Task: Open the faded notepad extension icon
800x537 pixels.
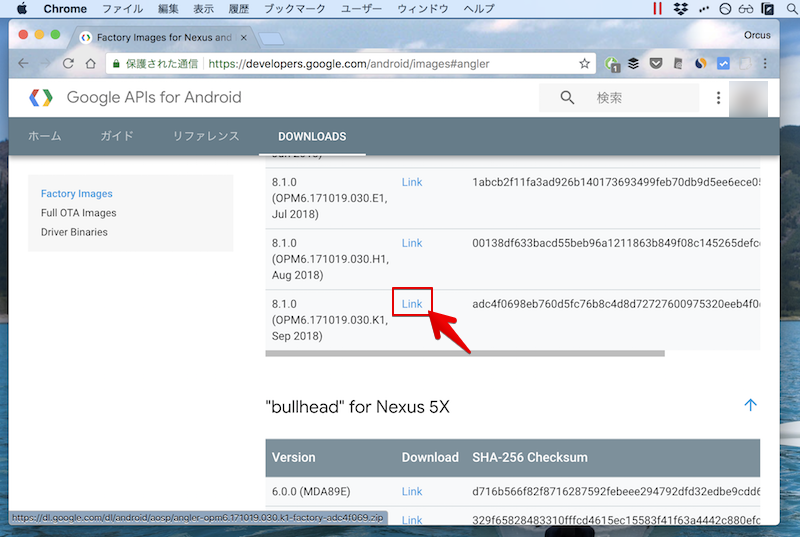Action: 745,63
